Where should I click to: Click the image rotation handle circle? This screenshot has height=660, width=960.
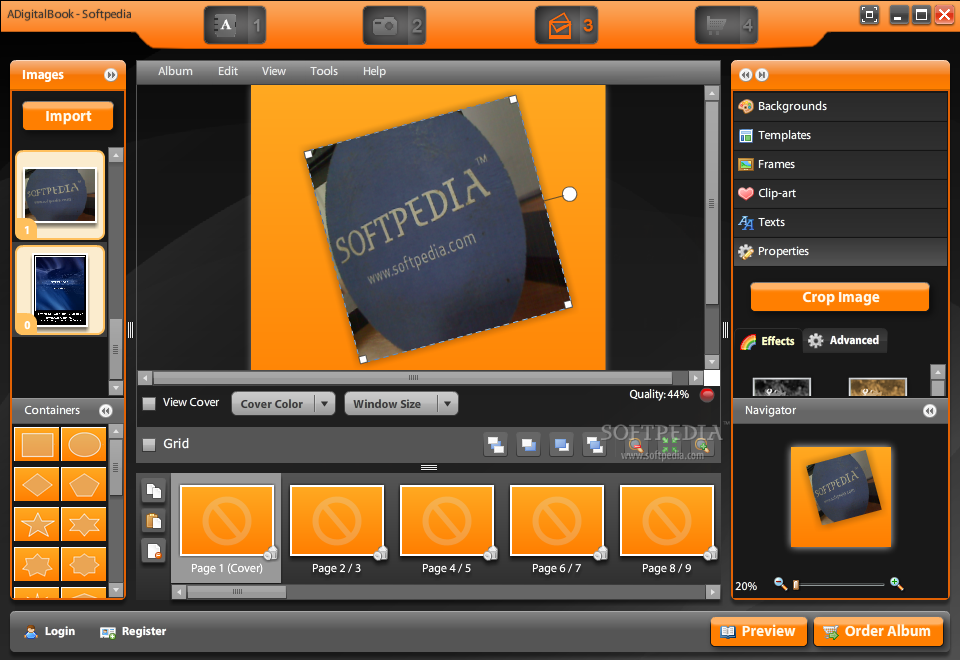click(x=569, y=194)
